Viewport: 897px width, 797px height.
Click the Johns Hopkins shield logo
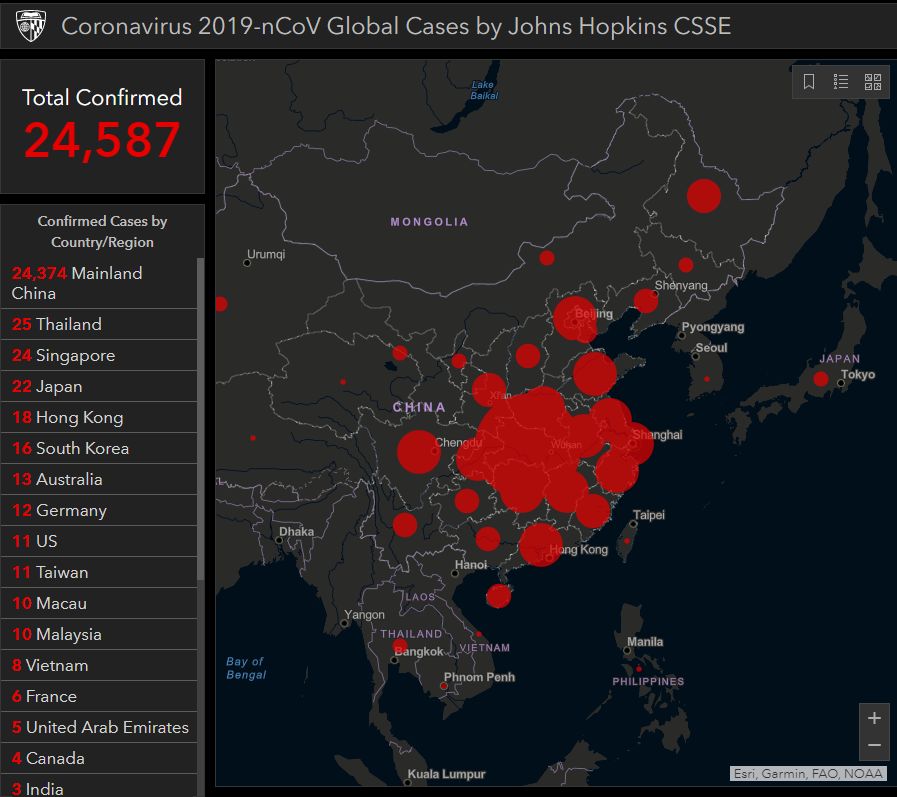(25, 25)
